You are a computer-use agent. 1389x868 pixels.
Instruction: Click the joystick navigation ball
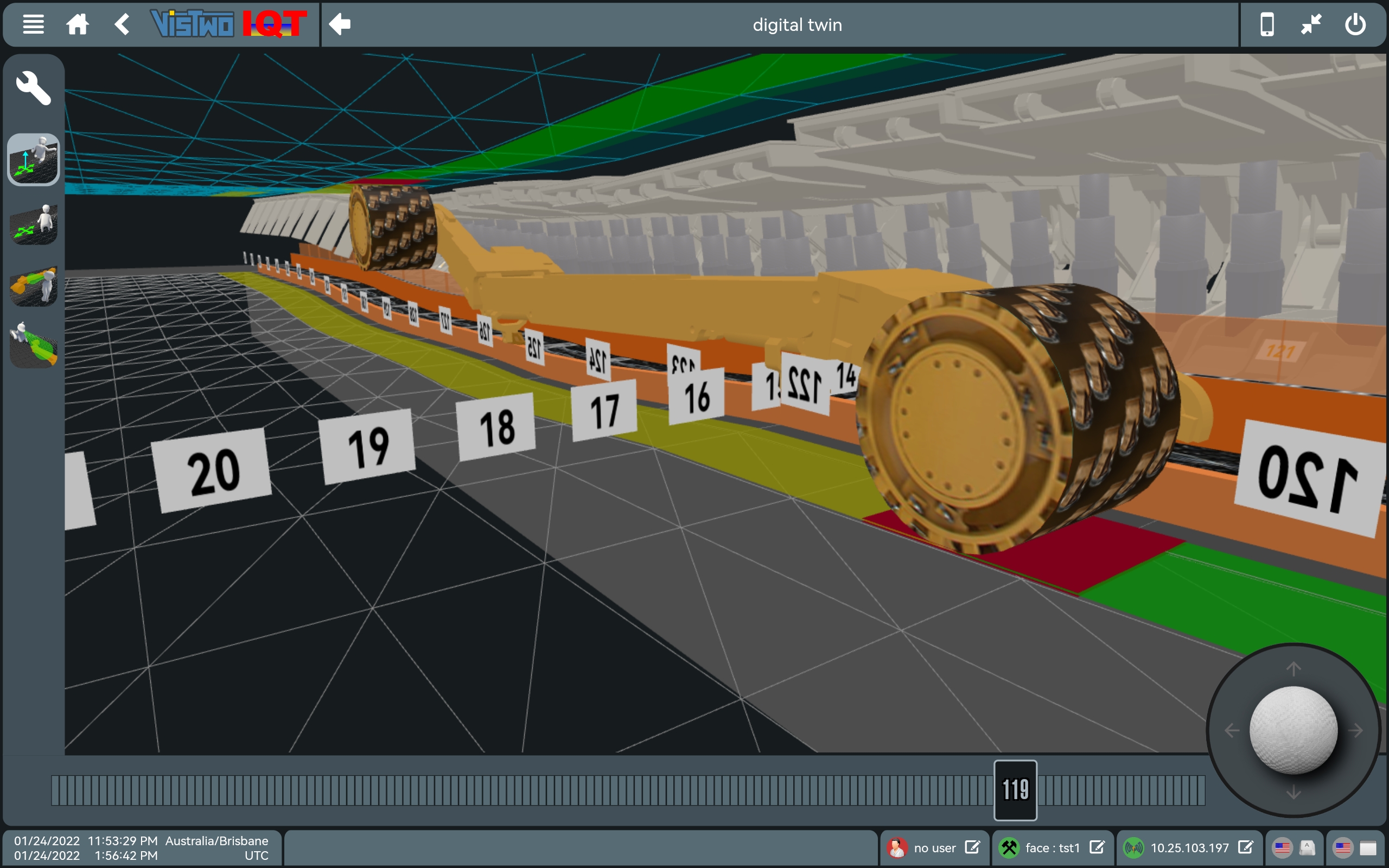(1294, 730)
